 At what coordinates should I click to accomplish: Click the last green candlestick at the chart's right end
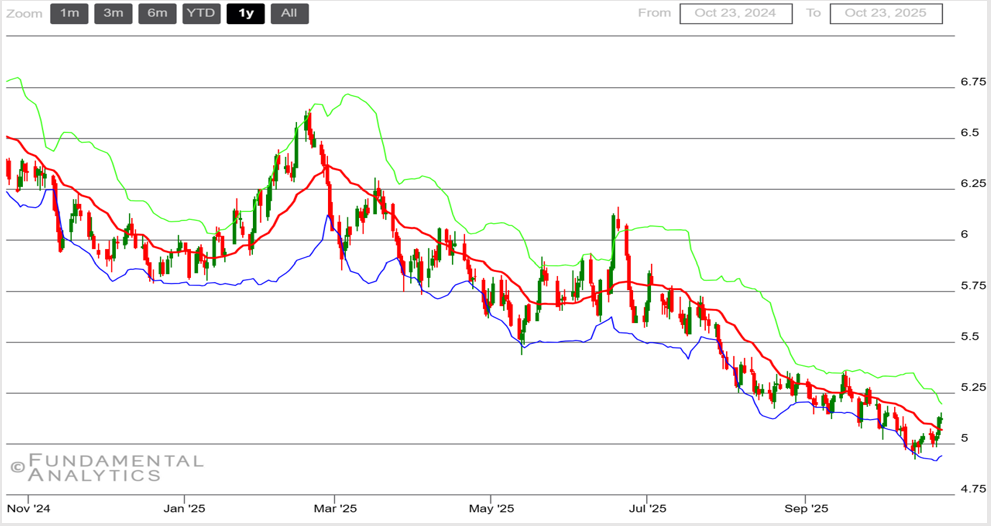(940, 420)
